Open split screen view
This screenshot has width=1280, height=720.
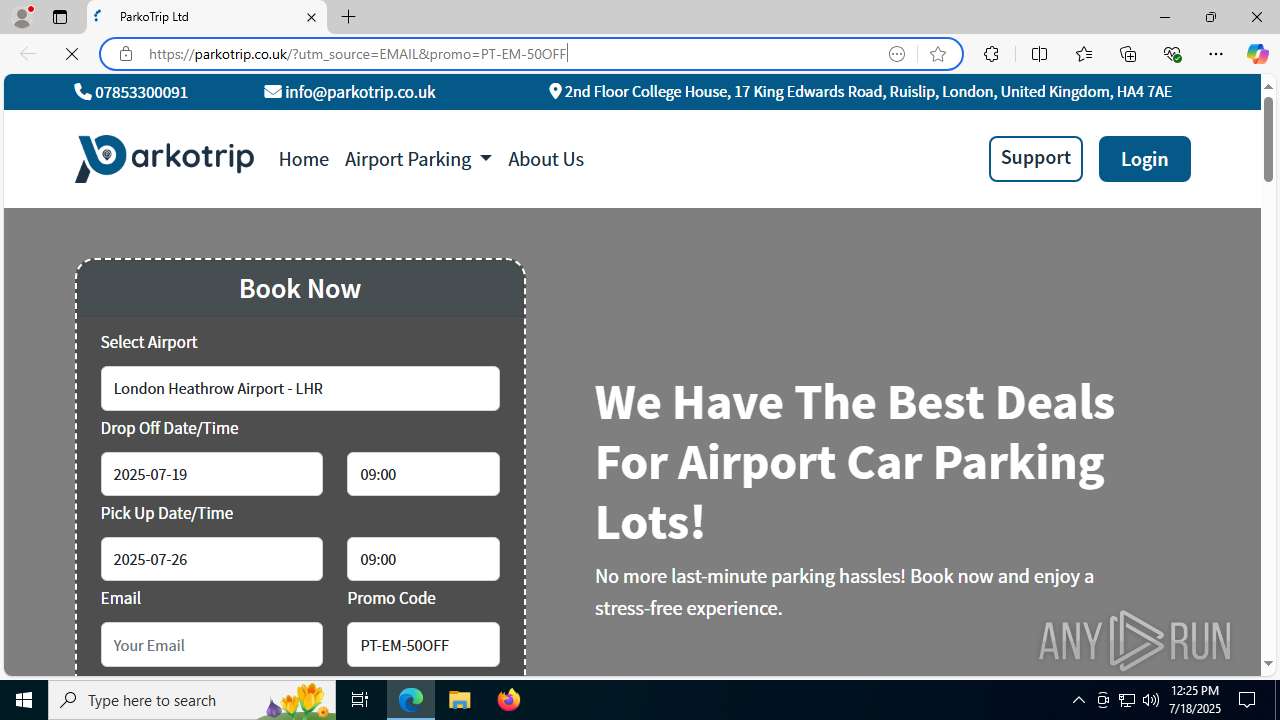click(x=1039, y=54)
